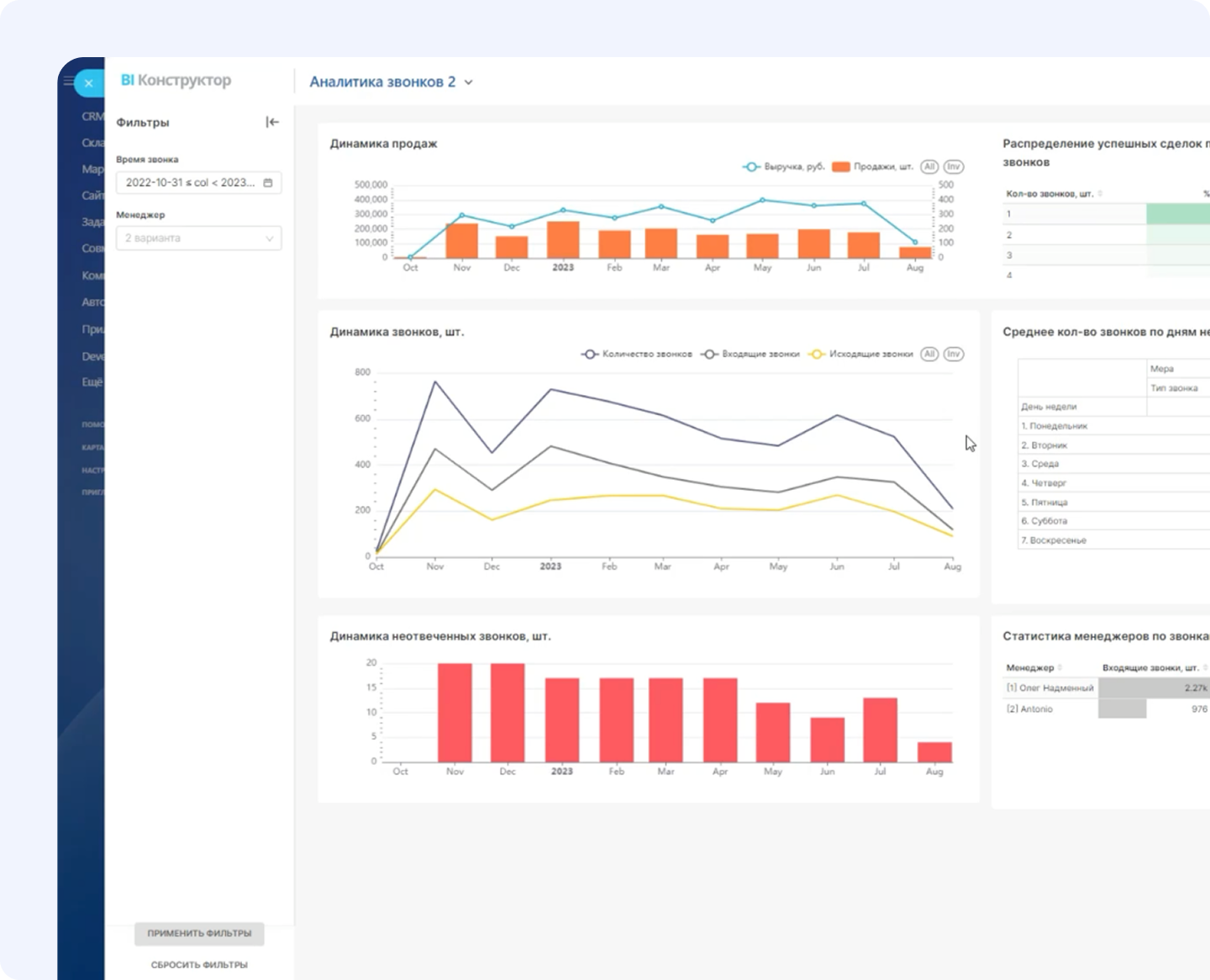Toggle Входящие звонки series visibility
The width and height of the screenshot is (1210, 980).
(x=750, y=355)
